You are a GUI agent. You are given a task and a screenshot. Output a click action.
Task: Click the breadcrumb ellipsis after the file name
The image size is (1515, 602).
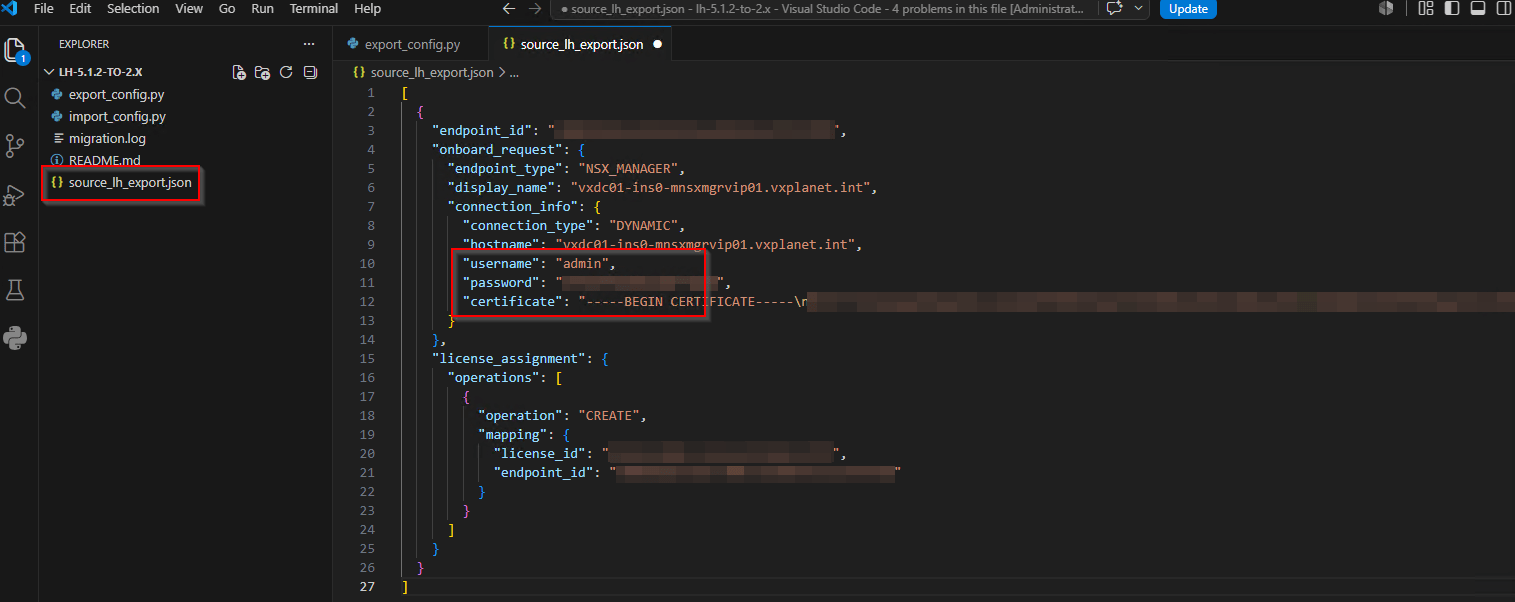click(514, 73)
